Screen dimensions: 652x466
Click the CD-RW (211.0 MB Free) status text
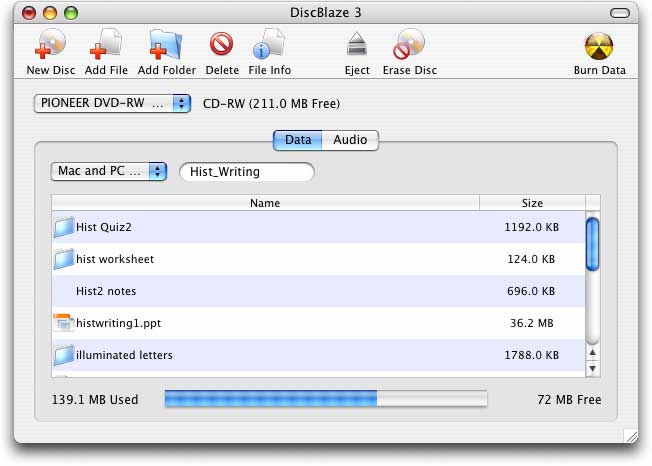[x=271, y=104]
